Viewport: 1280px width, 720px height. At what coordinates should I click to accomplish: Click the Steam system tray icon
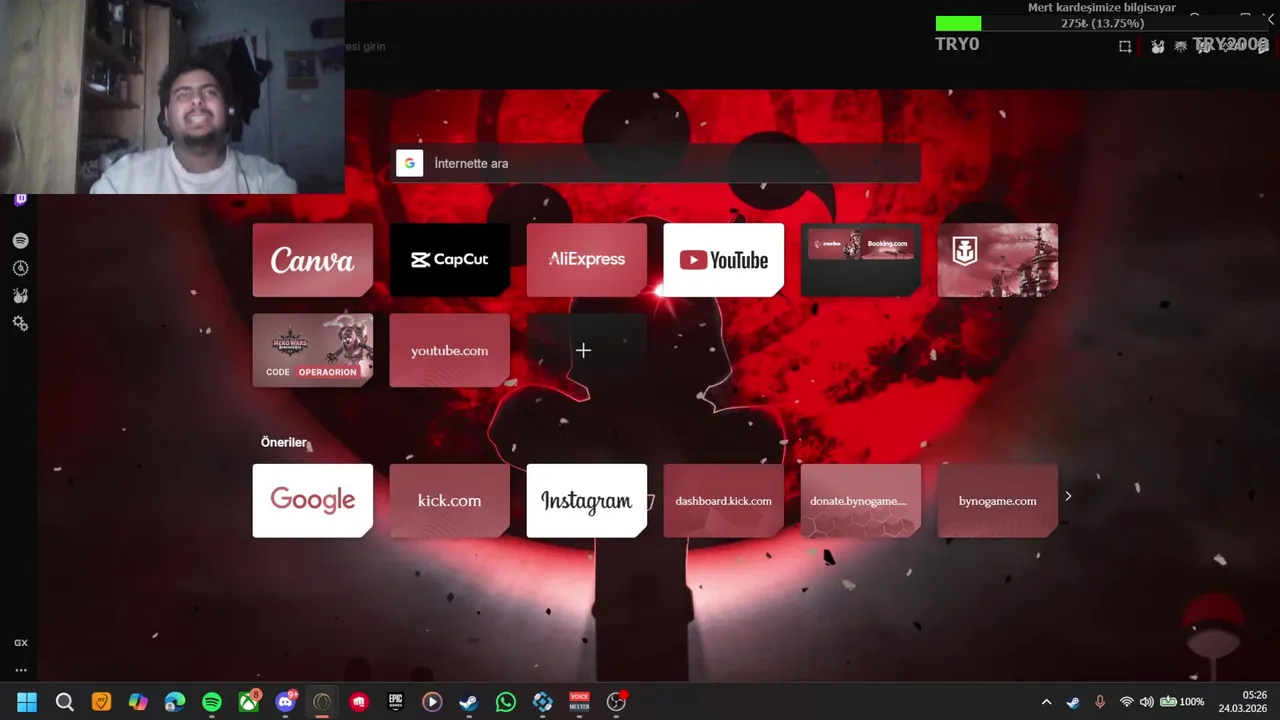coord(1073,702)
